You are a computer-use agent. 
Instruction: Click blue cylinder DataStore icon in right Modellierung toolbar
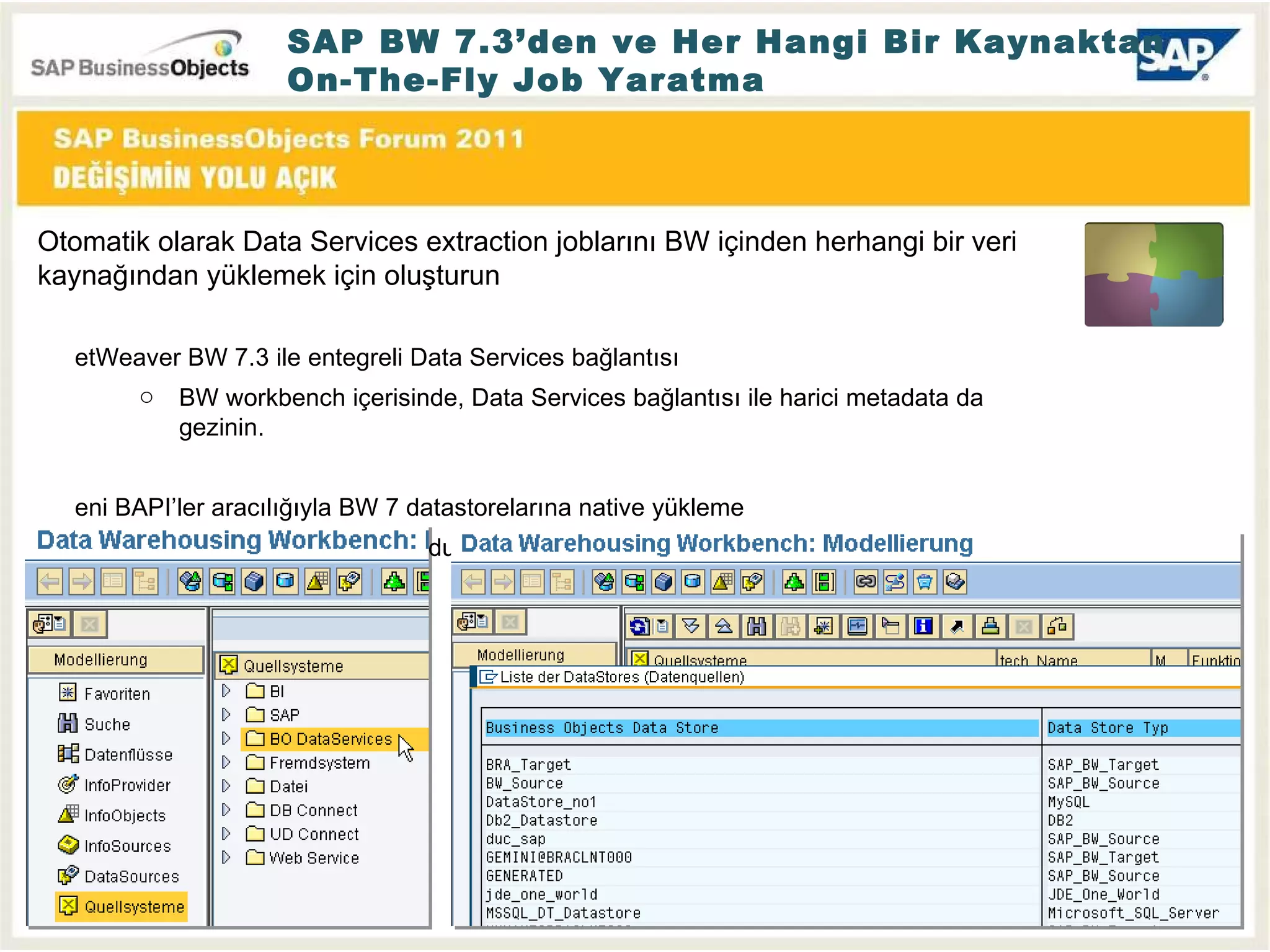coord(693,582)
